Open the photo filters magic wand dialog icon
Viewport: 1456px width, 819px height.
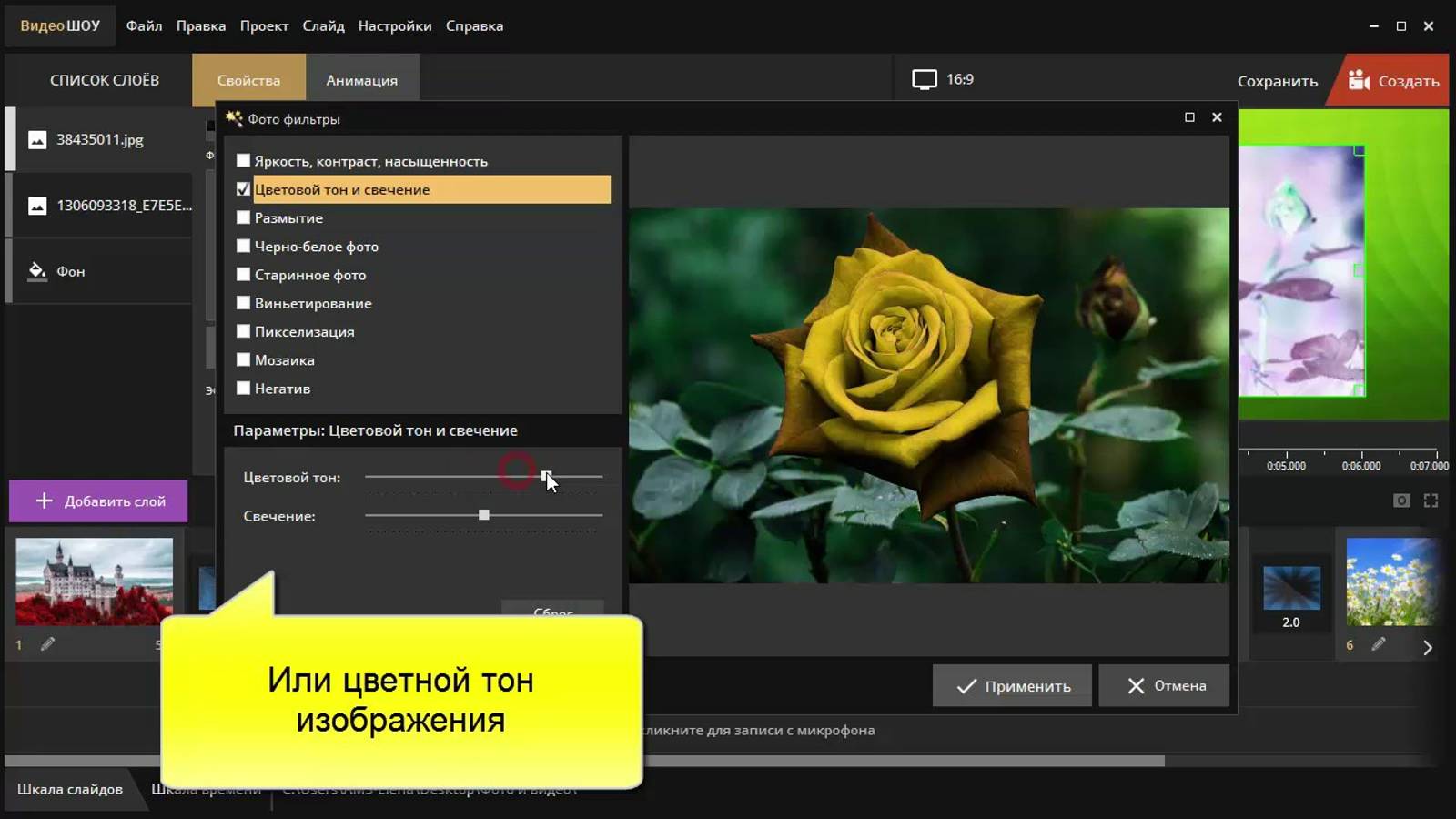(x=235, y=118)
